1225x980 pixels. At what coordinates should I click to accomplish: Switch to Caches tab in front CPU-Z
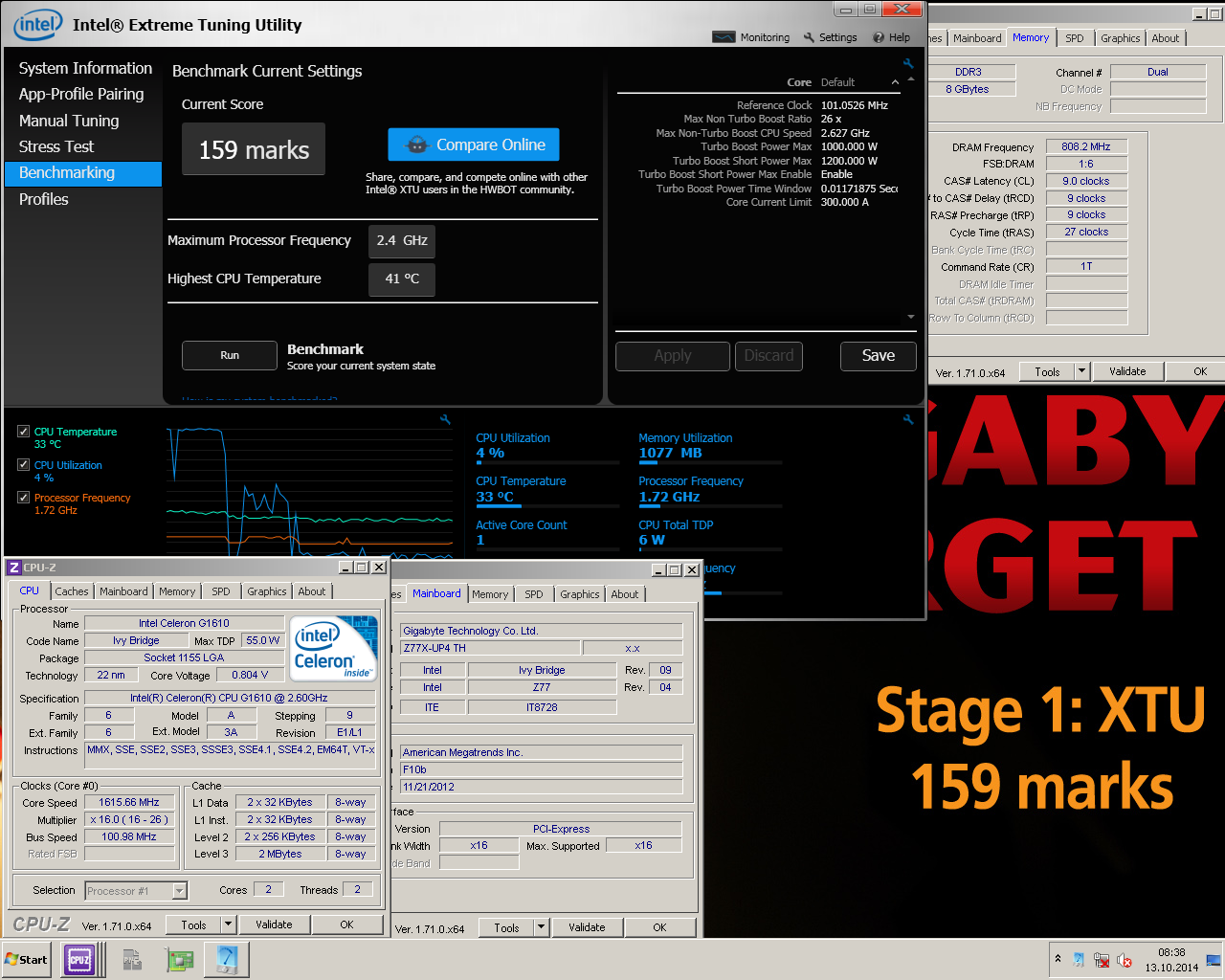tap(72, 591)
